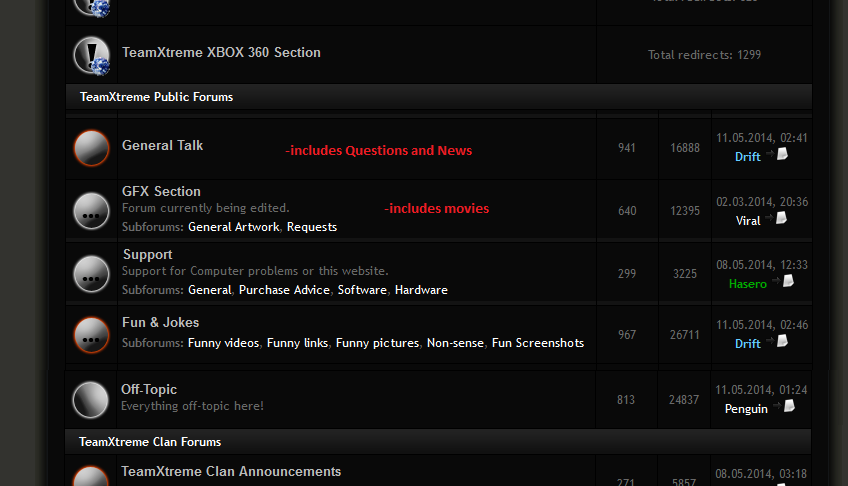Go to last post icon beside Hasero

click(x=784, y=281)
